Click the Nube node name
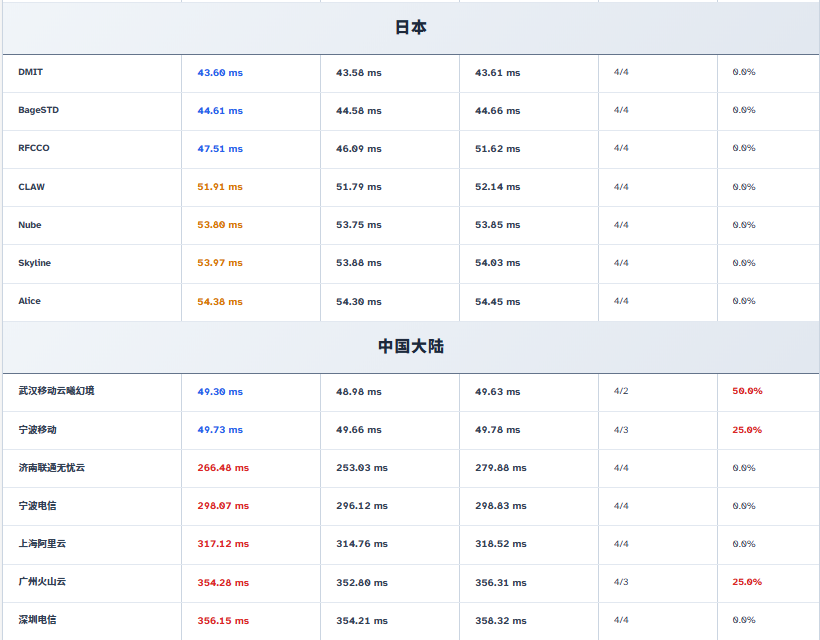 30,225
